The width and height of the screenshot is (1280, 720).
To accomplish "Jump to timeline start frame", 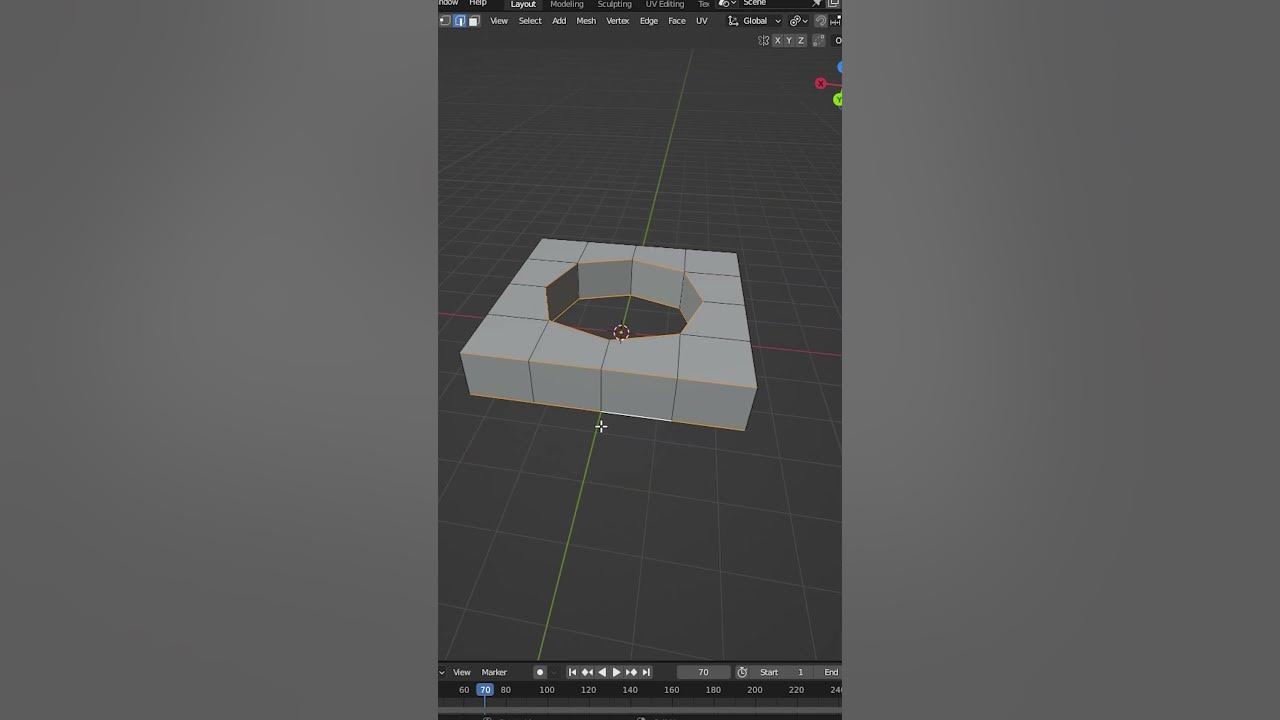I will (573, 672).
